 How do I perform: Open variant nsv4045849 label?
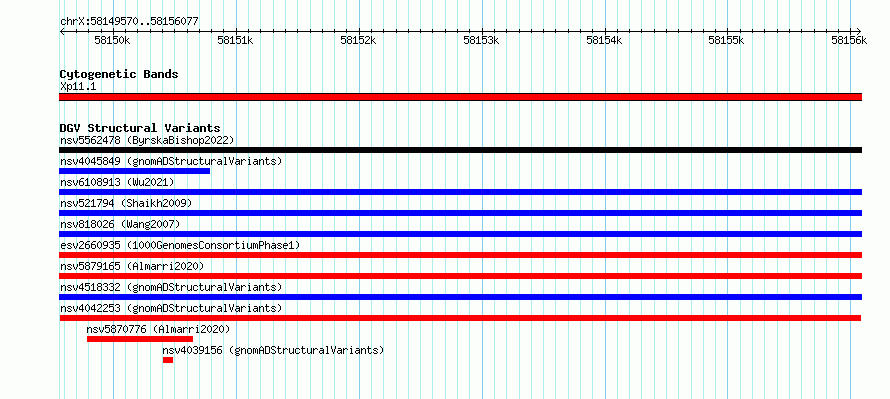[171, 161]
